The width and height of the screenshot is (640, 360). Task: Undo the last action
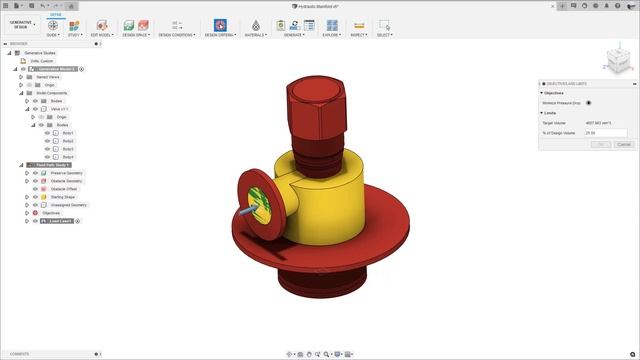point(43,6)
